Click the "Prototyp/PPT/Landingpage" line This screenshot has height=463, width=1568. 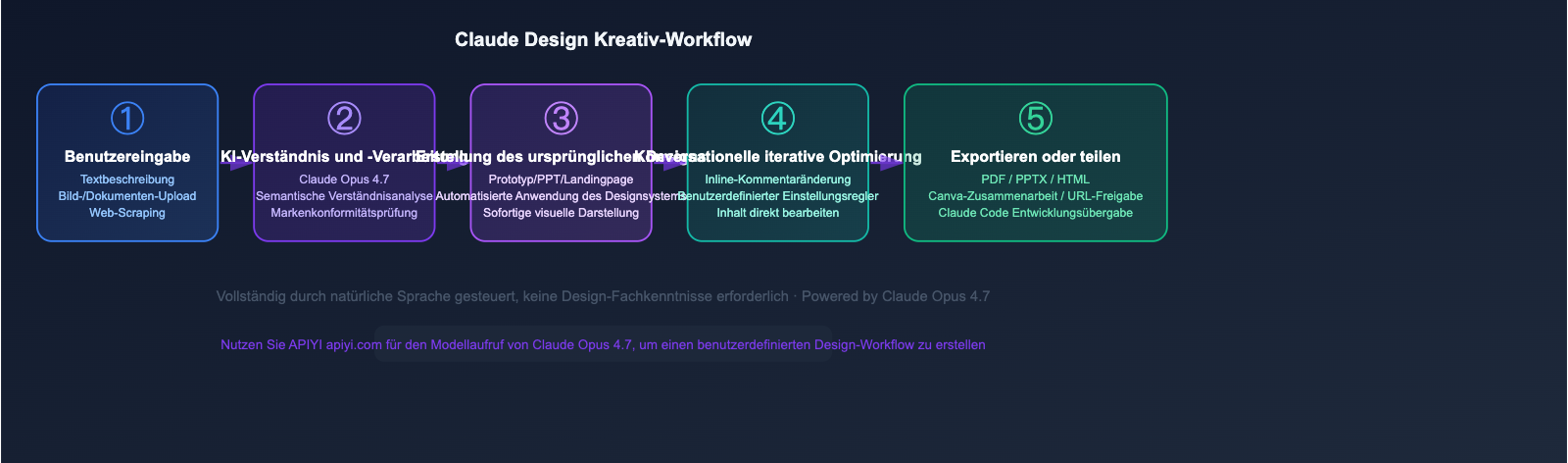coord(561,180)
